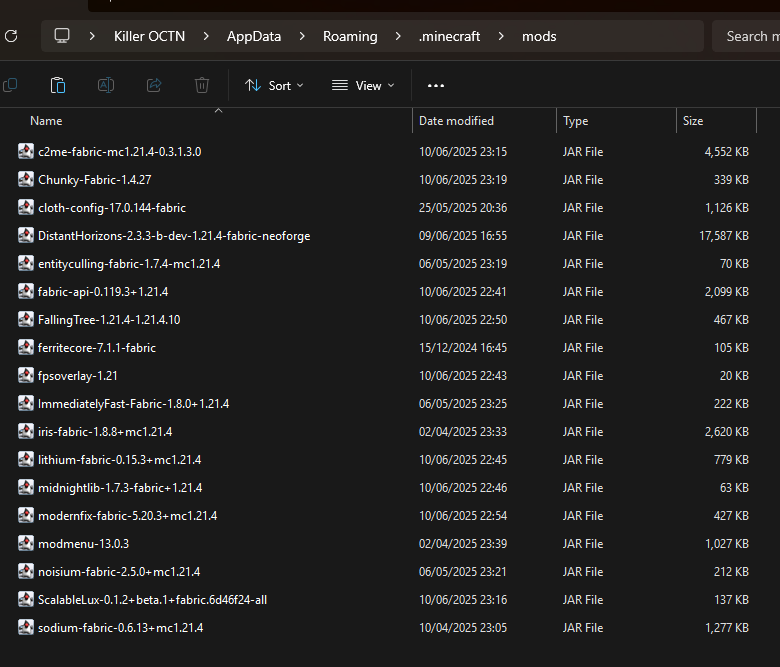Expand the chevron after Killer OCTN

[x=206, y=36]
